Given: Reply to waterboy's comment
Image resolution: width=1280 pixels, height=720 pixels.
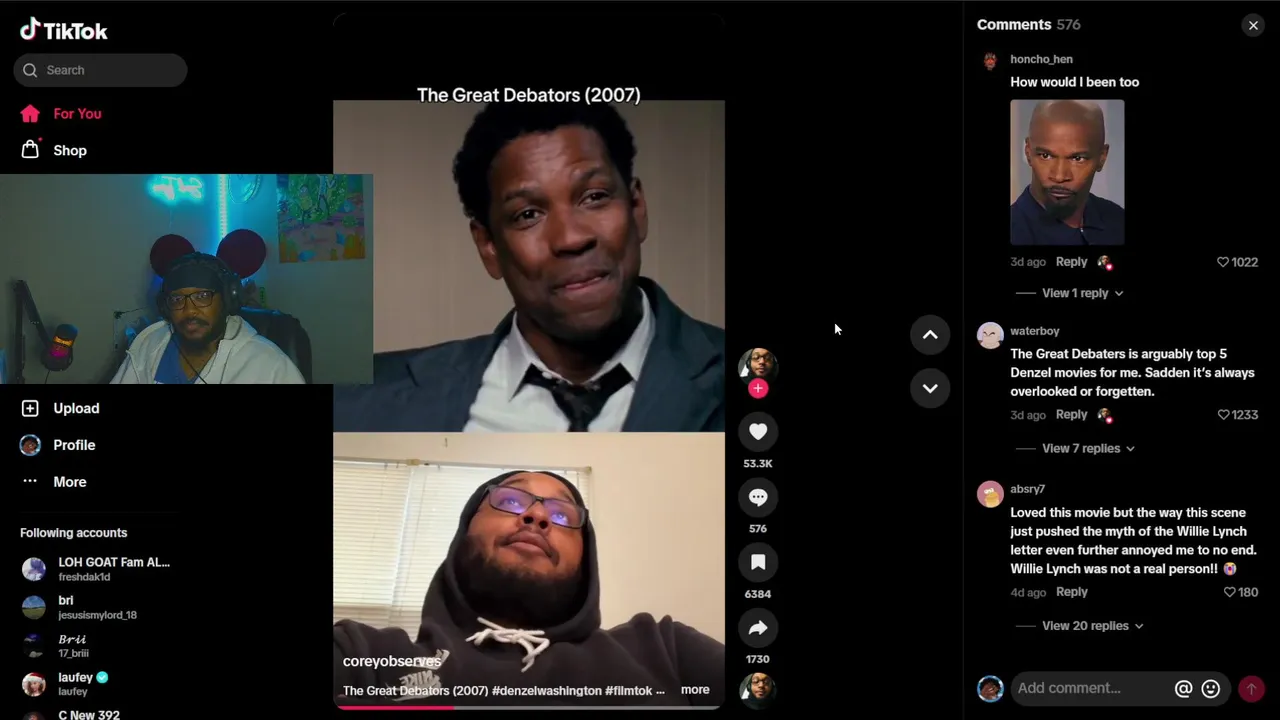Looking at the screenshot, I should (x=1071, y=415).
